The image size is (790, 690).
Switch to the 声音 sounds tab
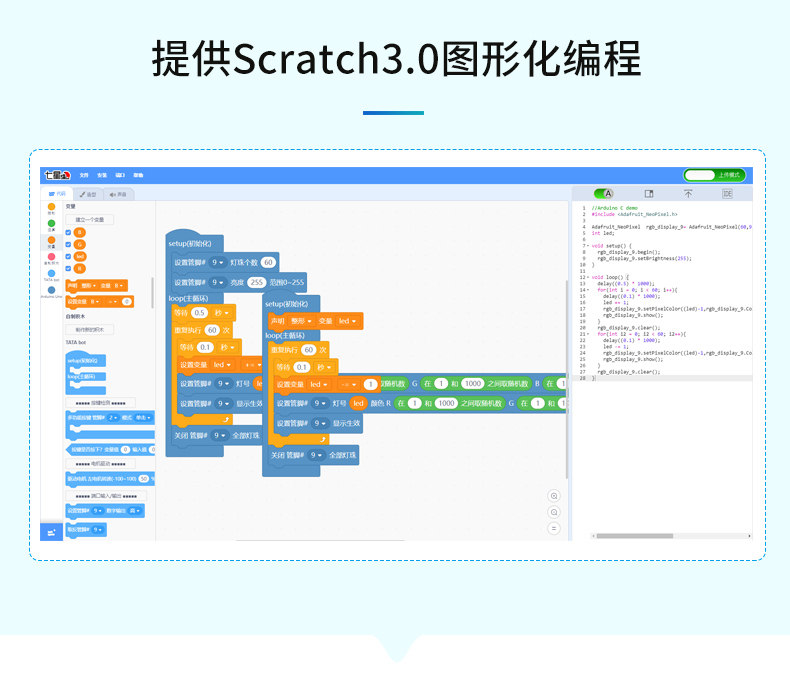[118, 194]
